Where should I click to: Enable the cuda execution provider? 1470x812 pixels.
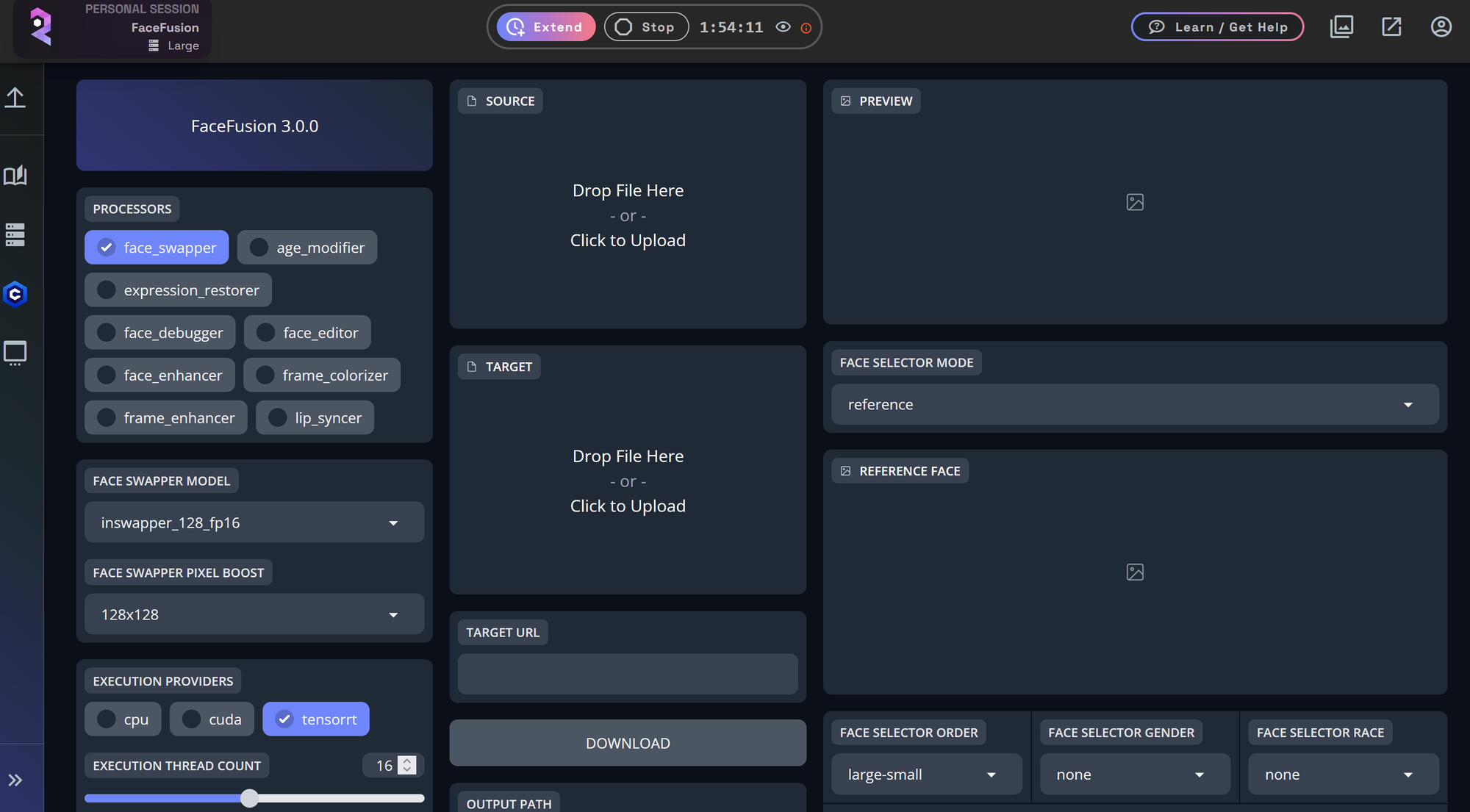coord(212,719)
